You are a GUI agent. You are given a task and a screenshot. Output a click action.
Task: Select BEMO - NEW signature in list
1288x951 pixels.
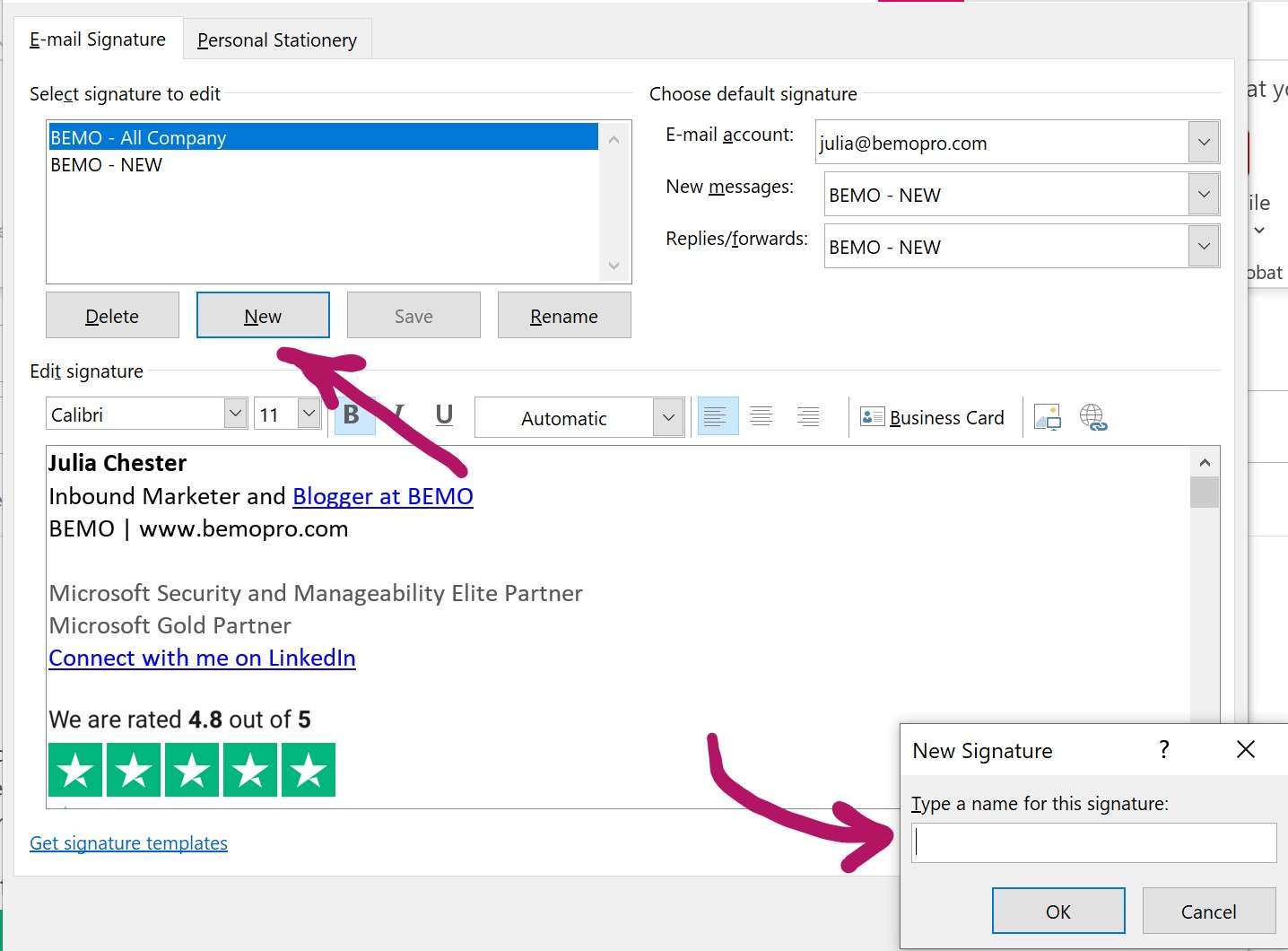[323, 165]
